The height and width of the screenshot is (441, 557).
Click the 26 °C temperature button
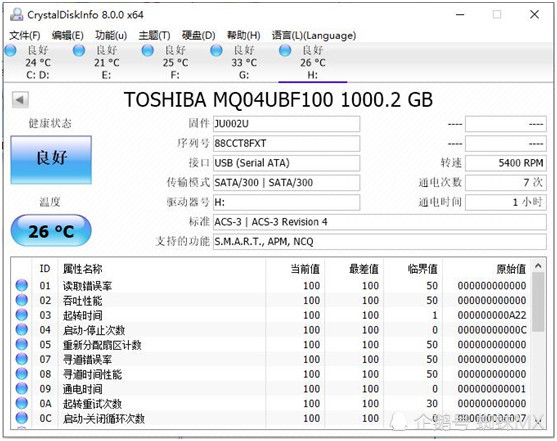pos(51,231)
